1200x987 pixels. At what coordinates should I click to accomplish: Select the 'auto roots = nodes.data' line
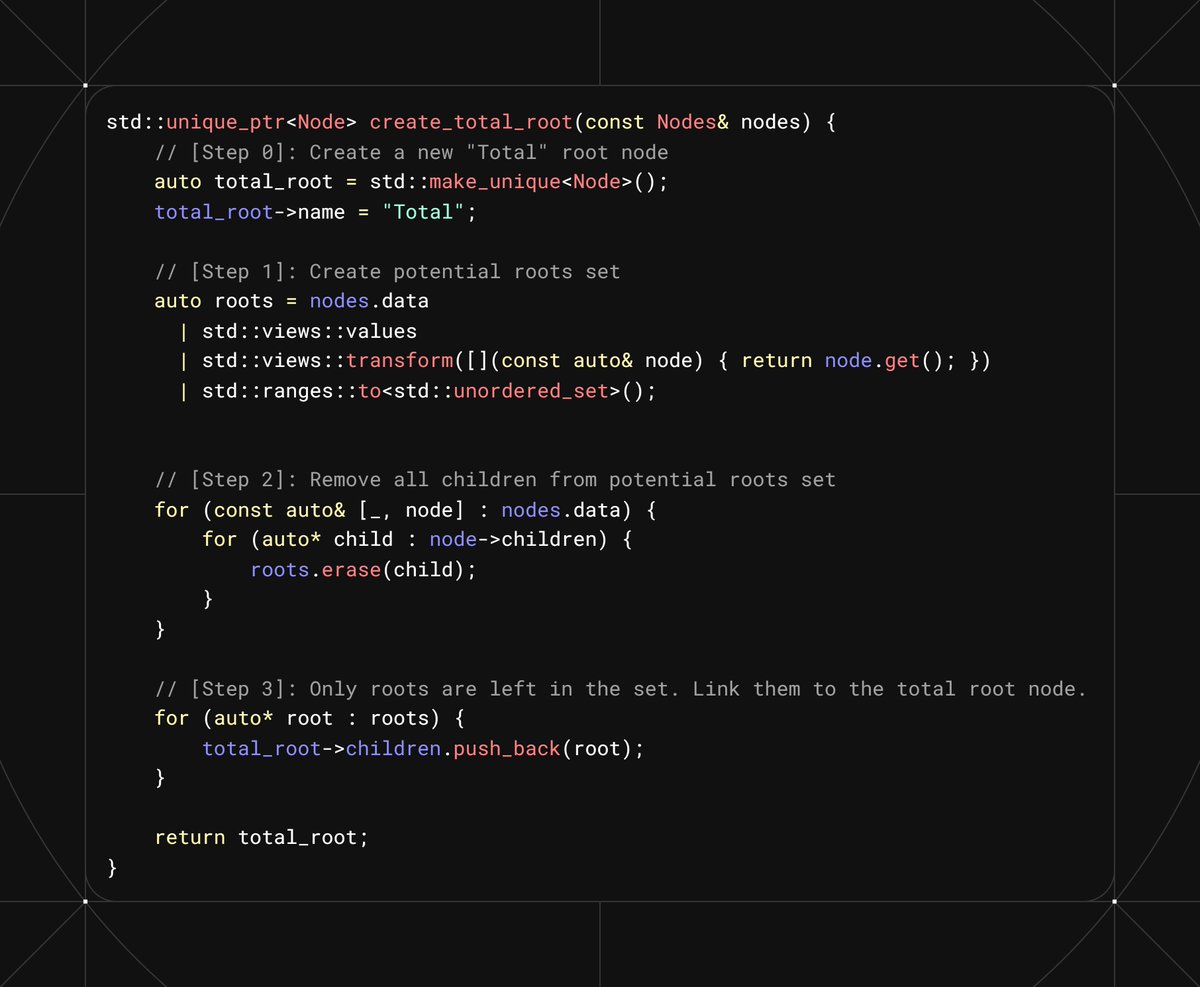pos(292,301)
